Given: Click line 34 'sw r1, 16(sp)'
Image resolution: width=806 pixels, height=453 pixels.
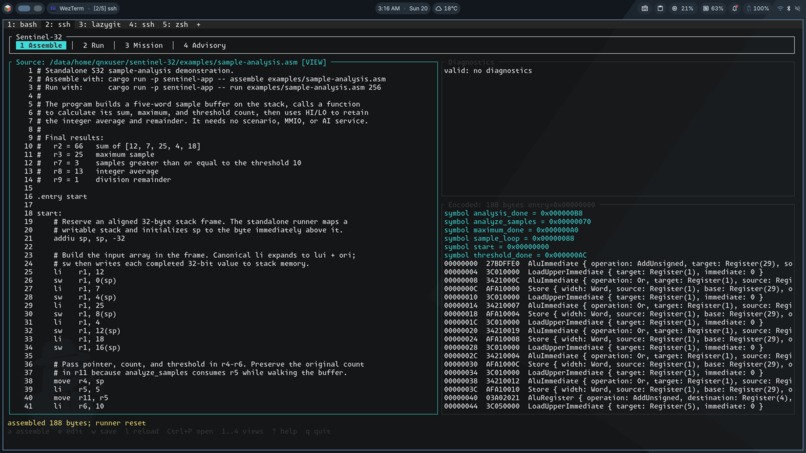Looking at the screenshot, I should tap(87, 347).
